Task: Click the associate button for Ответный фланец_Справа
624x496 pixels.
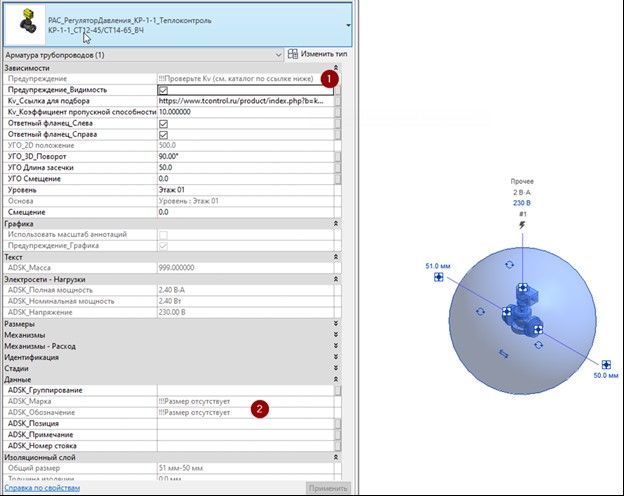Action: click(337, 135)
